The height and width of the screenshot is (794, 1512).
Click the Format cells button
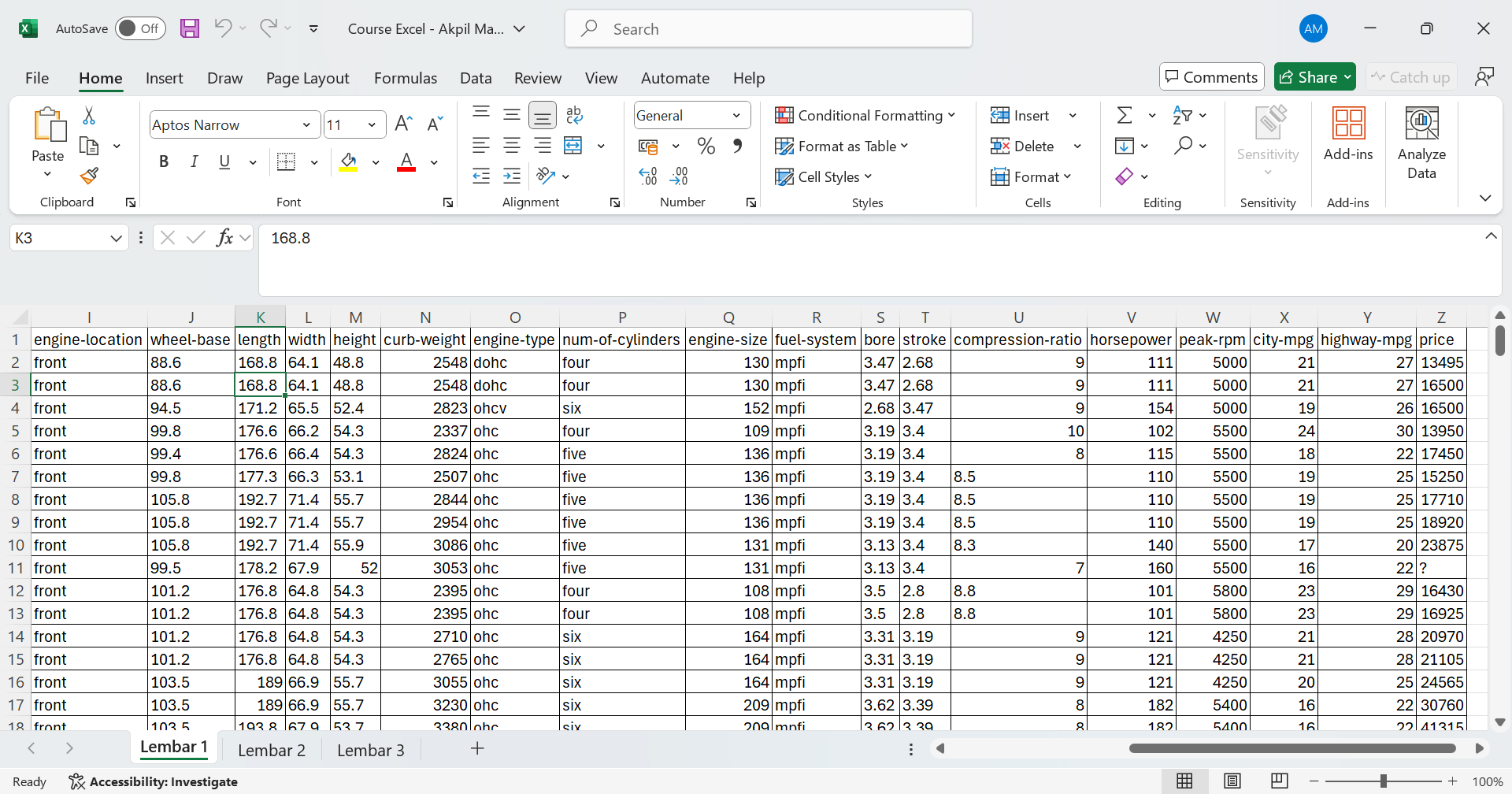point(1032,176)
